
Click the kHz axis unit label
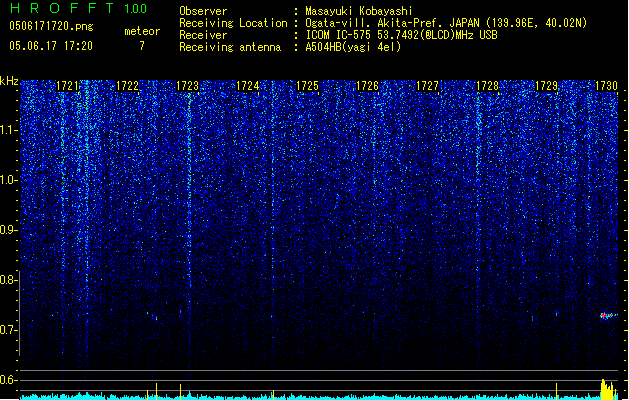tap(9, 81)
